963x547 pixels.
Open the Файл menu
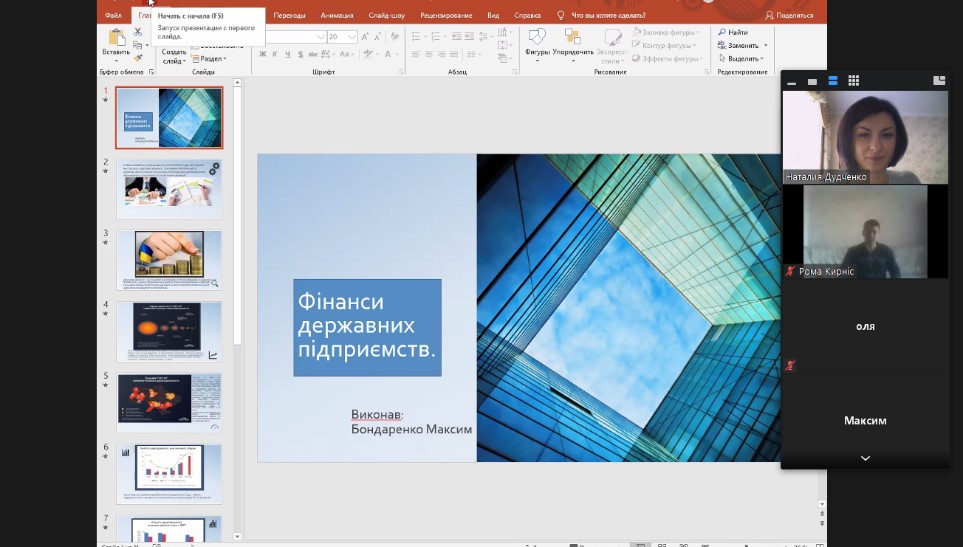pos(113,16)
